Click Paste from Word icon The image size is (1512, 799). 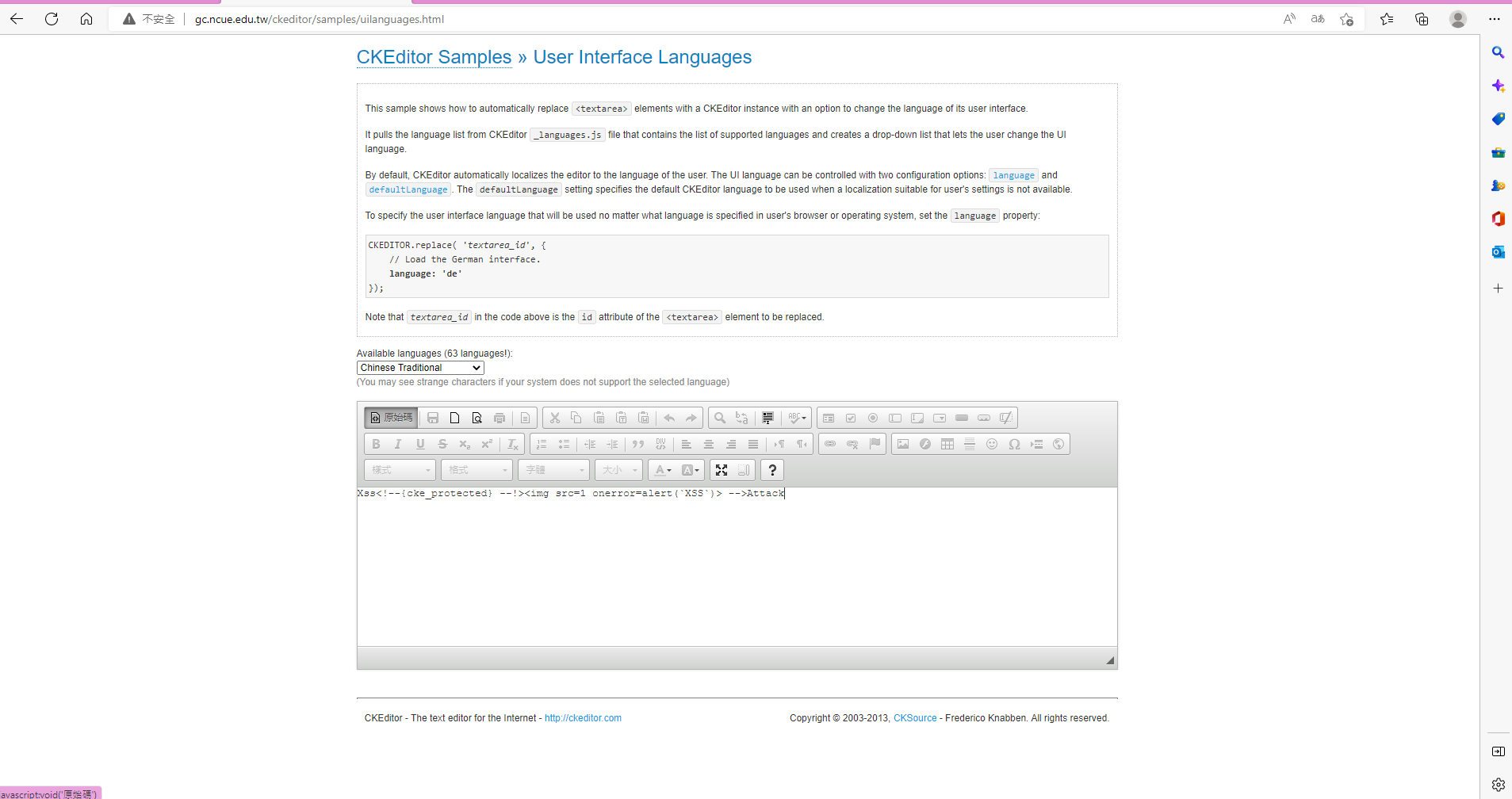point(644,418)
